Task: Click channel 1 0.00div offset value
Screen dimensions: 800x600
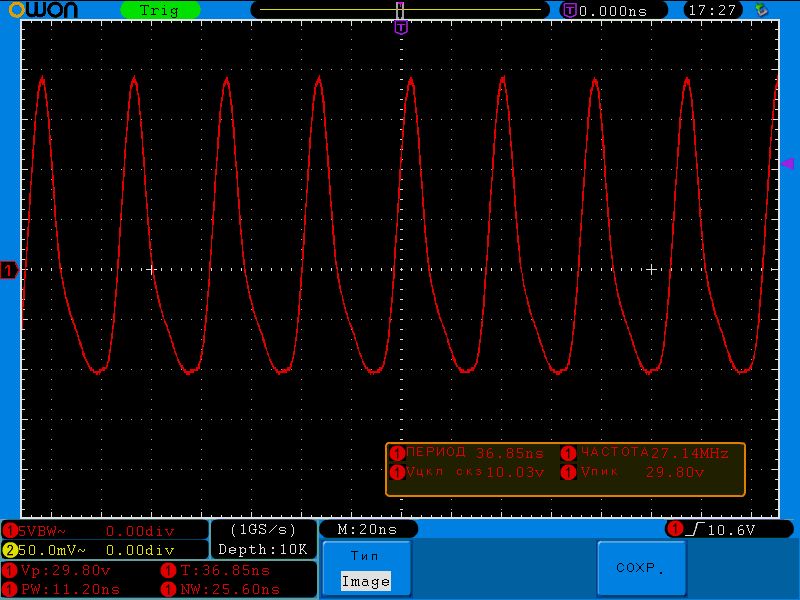Action: 140,531
